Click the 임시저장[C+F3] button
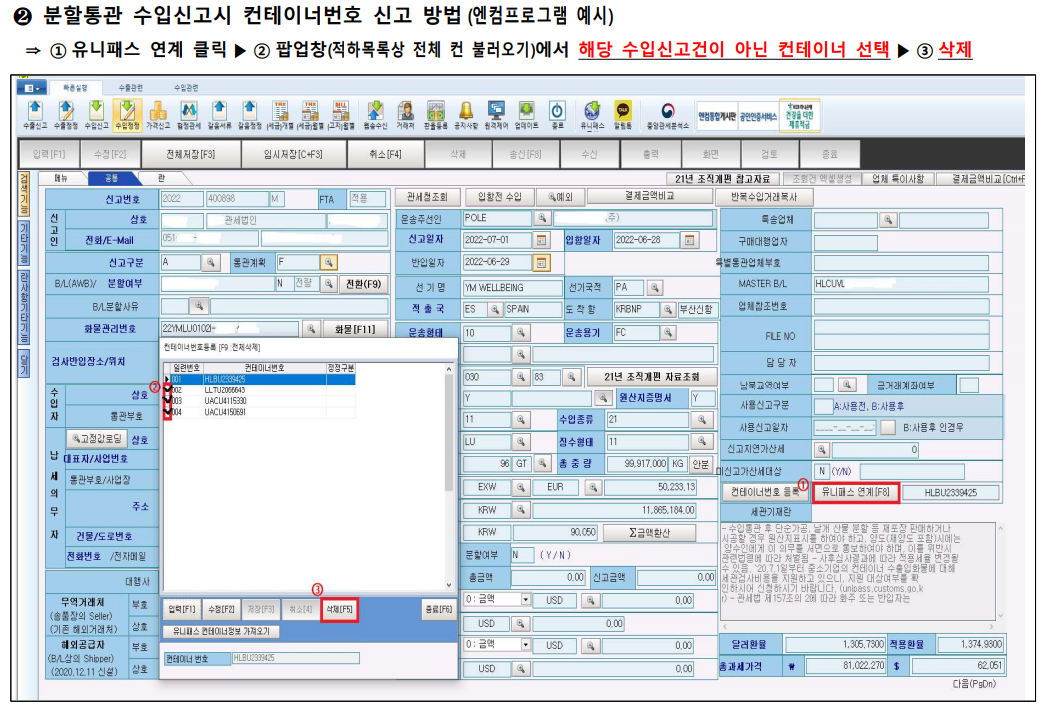This screenshot has width=1041, height=708. point(293,154)
